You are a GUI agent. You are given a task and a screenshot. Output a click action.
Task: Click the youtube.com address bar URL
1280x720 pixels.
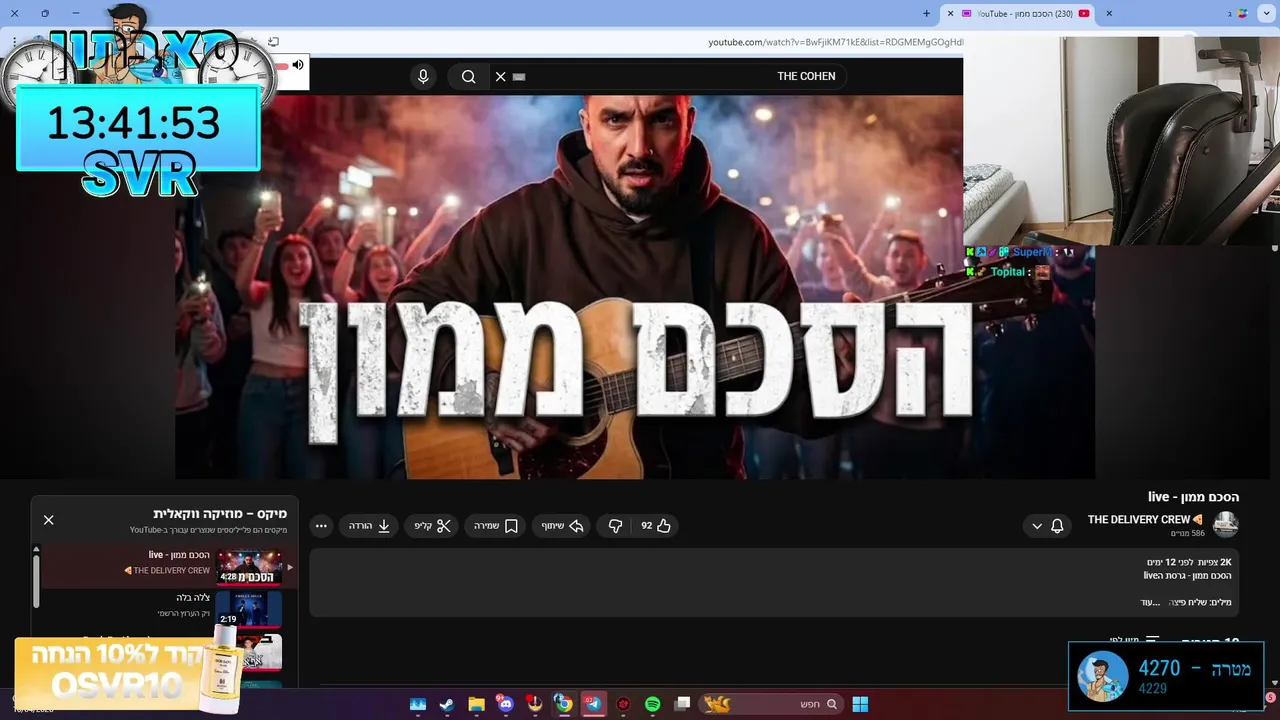(x=835, y=42)
